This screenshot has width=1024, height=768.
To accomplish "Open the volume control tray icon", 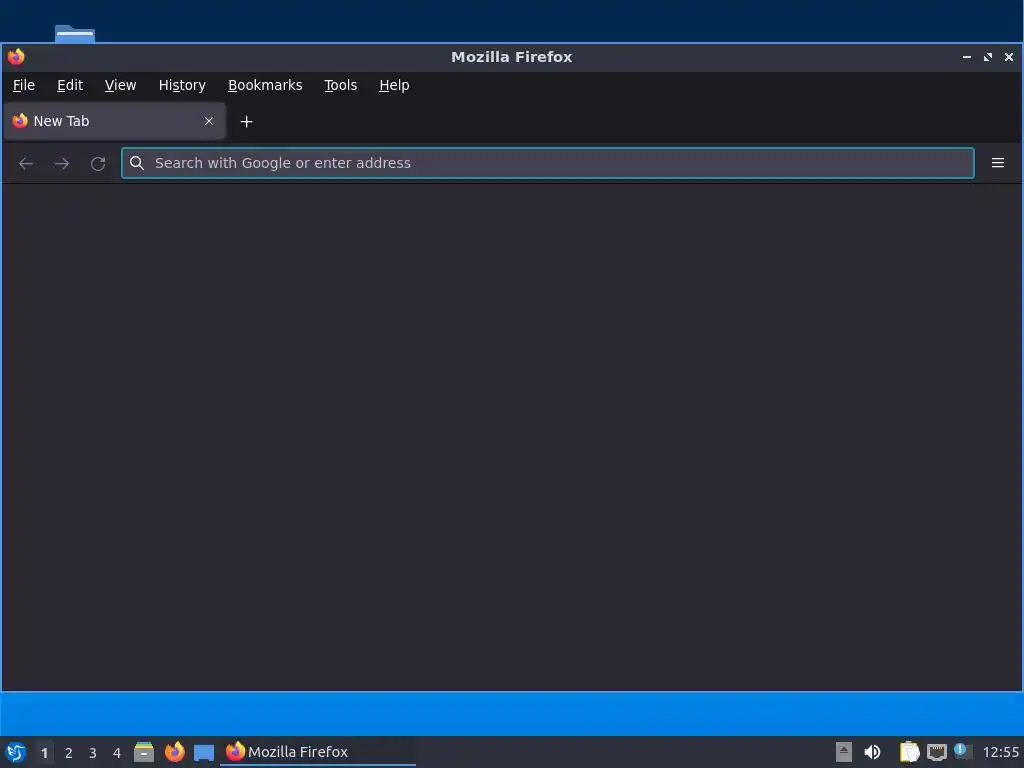I will [x=872, y=752].
